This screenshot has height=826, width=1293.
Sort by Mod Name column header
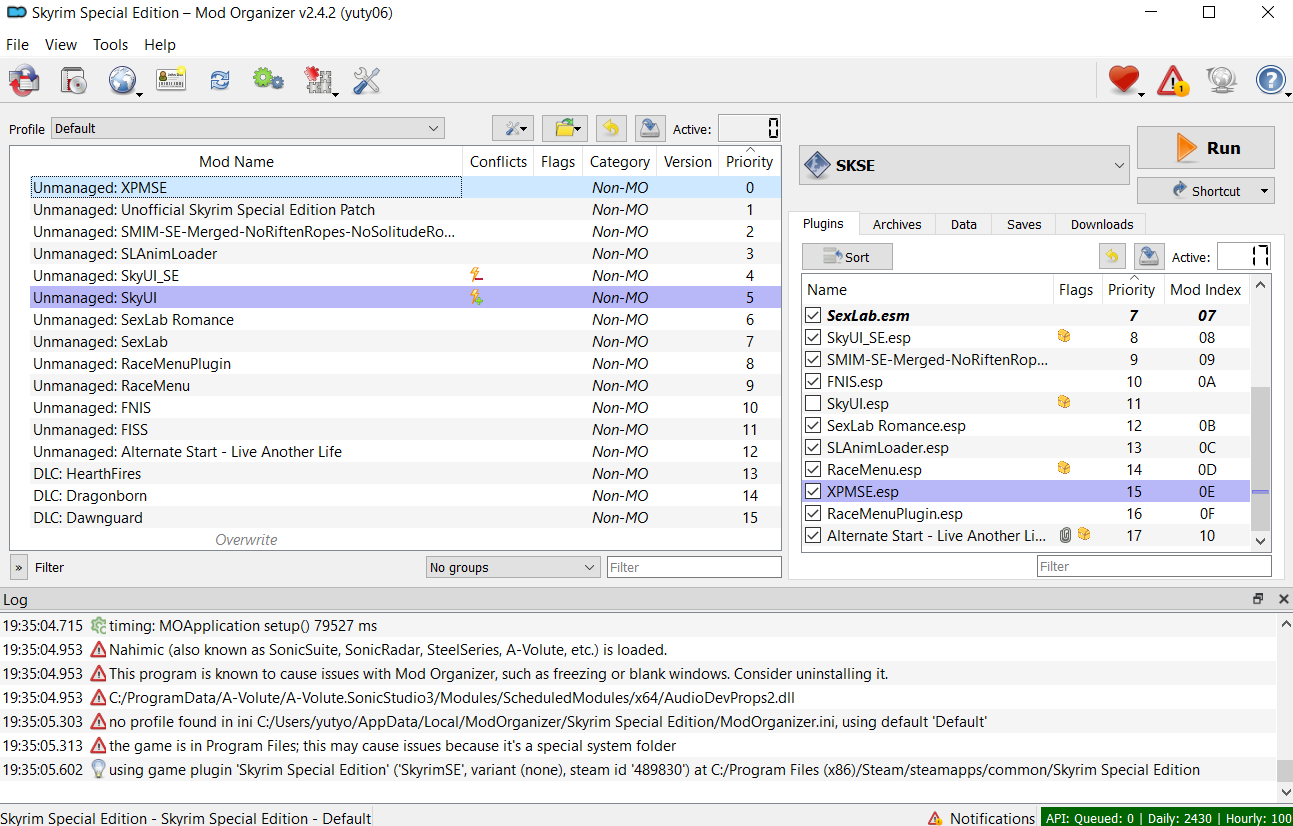pyautogui.click(x=236, y=161)
